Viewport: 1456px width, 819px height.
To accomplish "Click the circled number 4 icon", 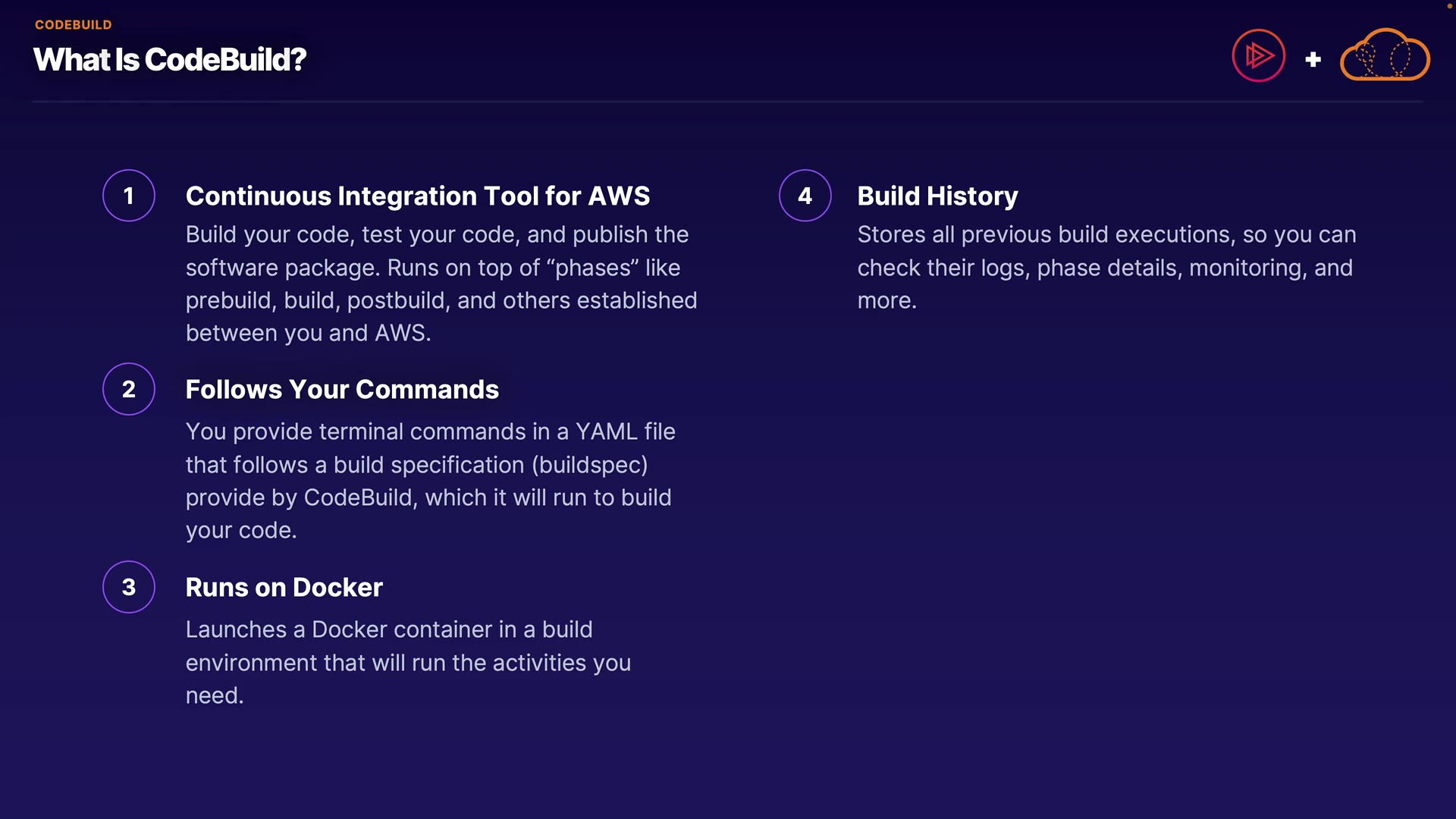I will [x=805, y=196].
